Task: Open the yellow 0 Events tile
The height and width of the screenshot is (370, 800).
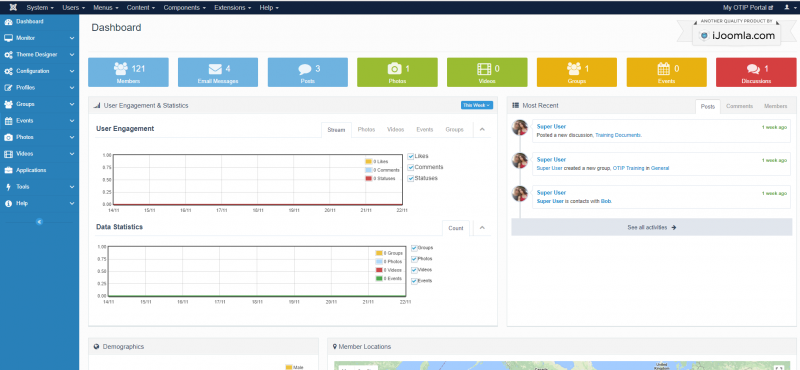Action: coord(666,72)
